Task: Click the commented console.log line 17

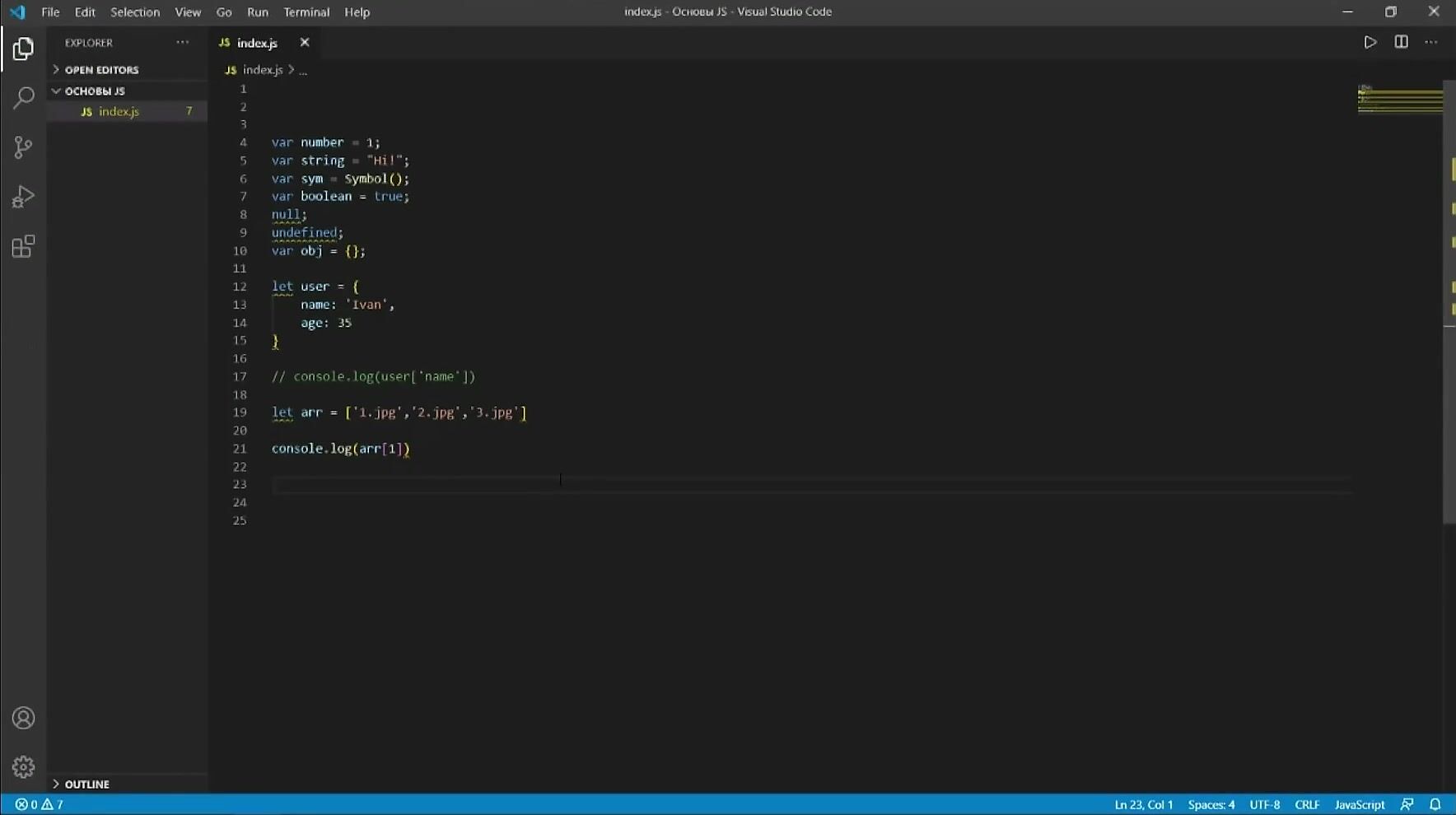Action: [x=373, y=376]
